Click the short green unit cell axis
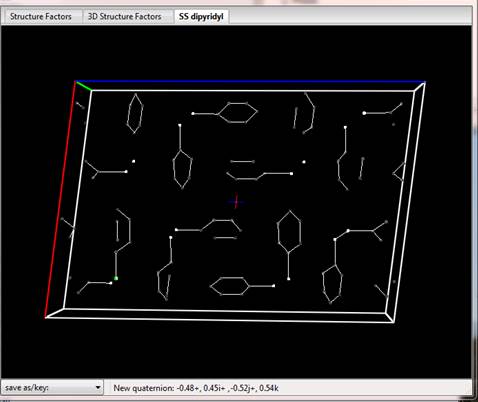478x402 pixels. [x=84, y=85]
